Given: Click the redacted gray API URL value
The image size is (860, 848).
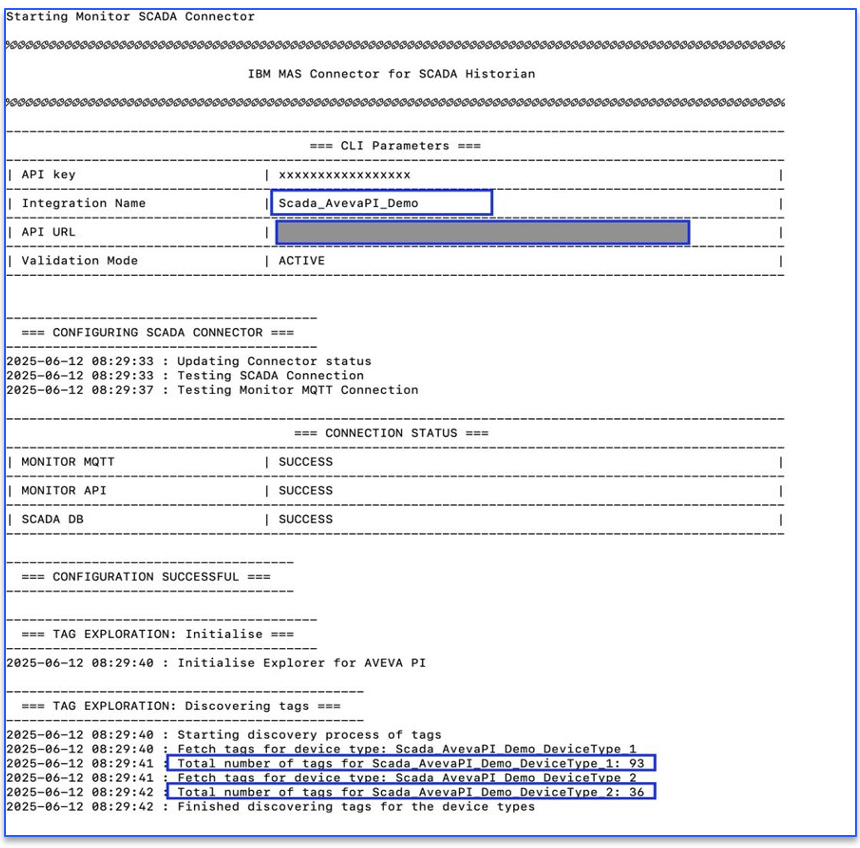Looking at the screenshot, I should pyautogui.click(x=482, y=232).
